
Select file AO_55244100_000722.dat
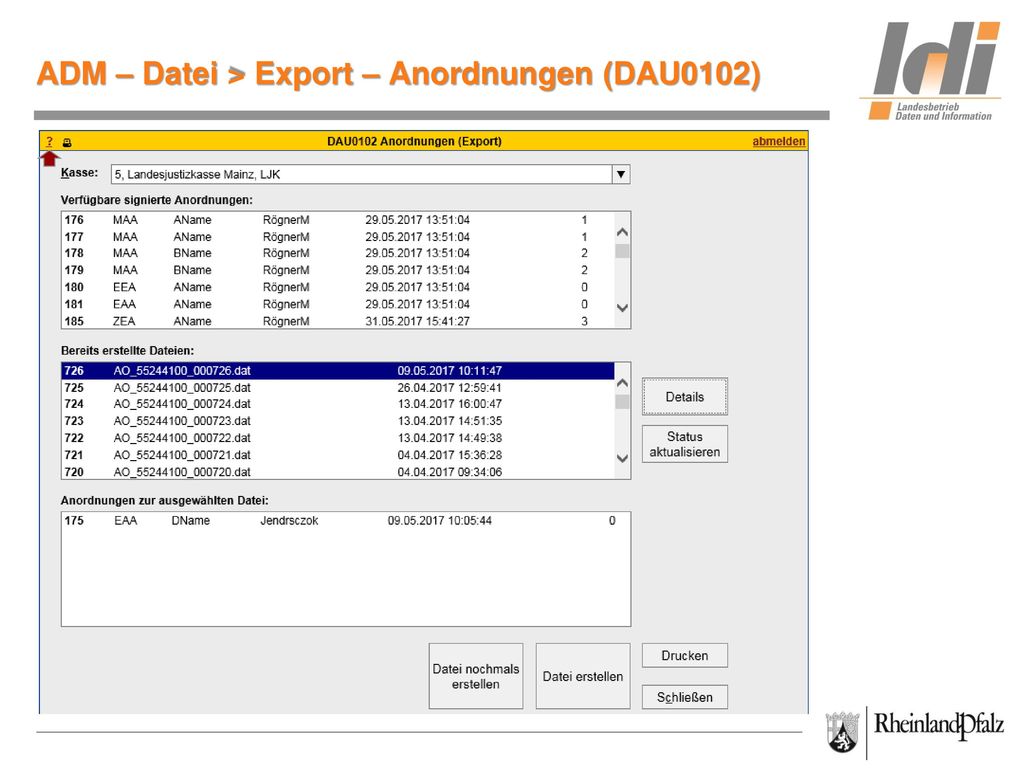coord(338,438)
